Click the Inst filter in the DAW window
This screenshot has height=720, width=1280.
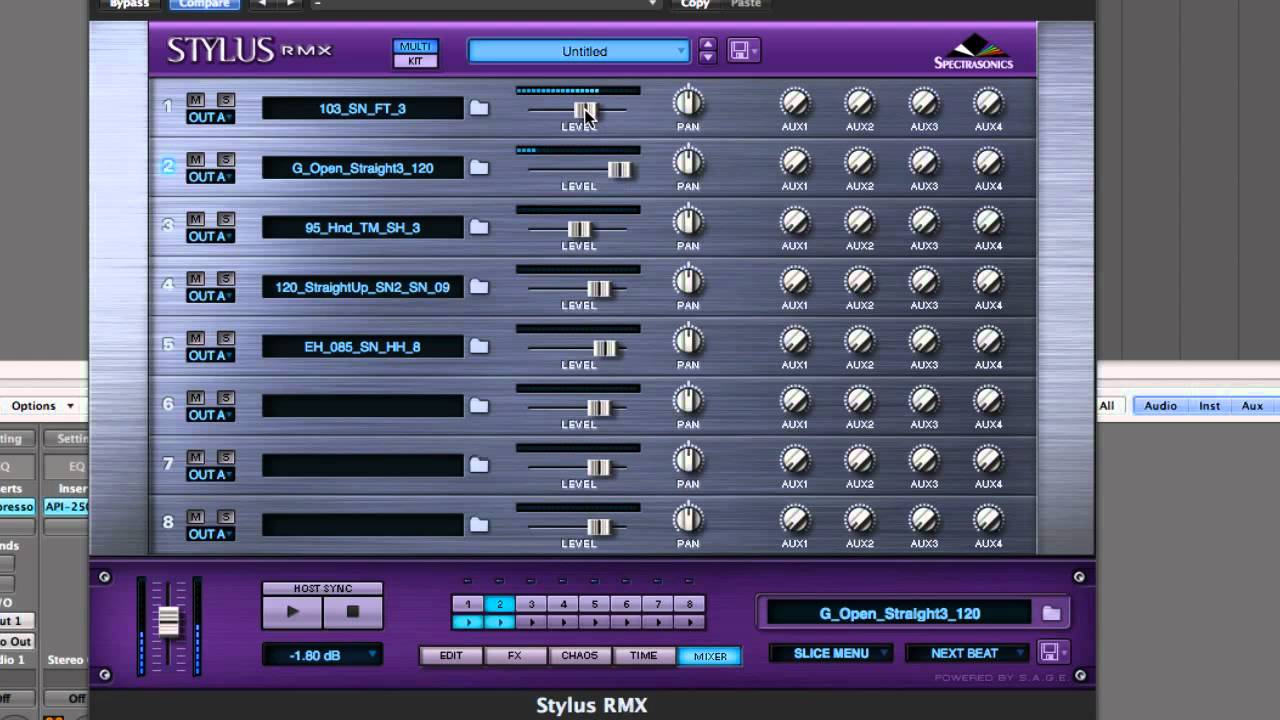1209,406
